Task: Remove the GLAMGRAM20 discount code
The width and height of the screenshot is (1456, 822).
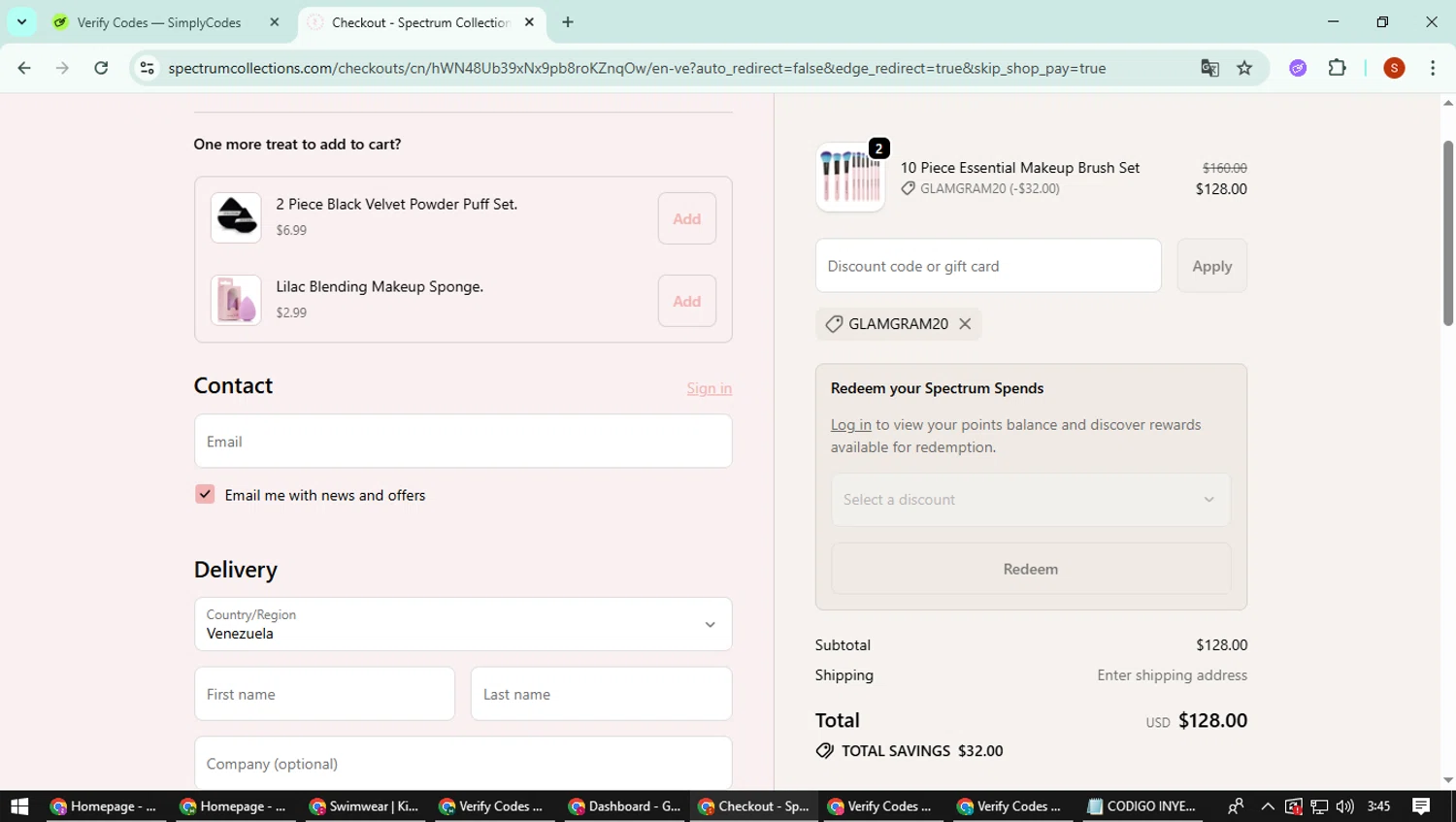Action: (965, 324)
